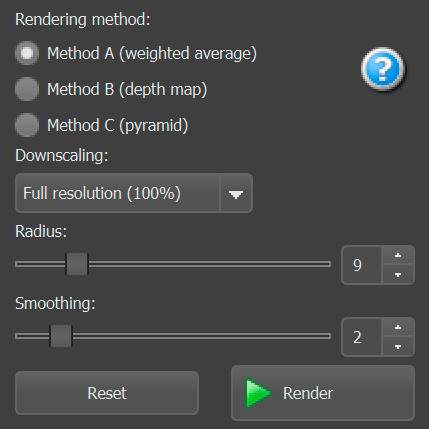Start rendering with the Render button
The height and width of the screenshot is (429, 429).
click(x=323, y=393)
